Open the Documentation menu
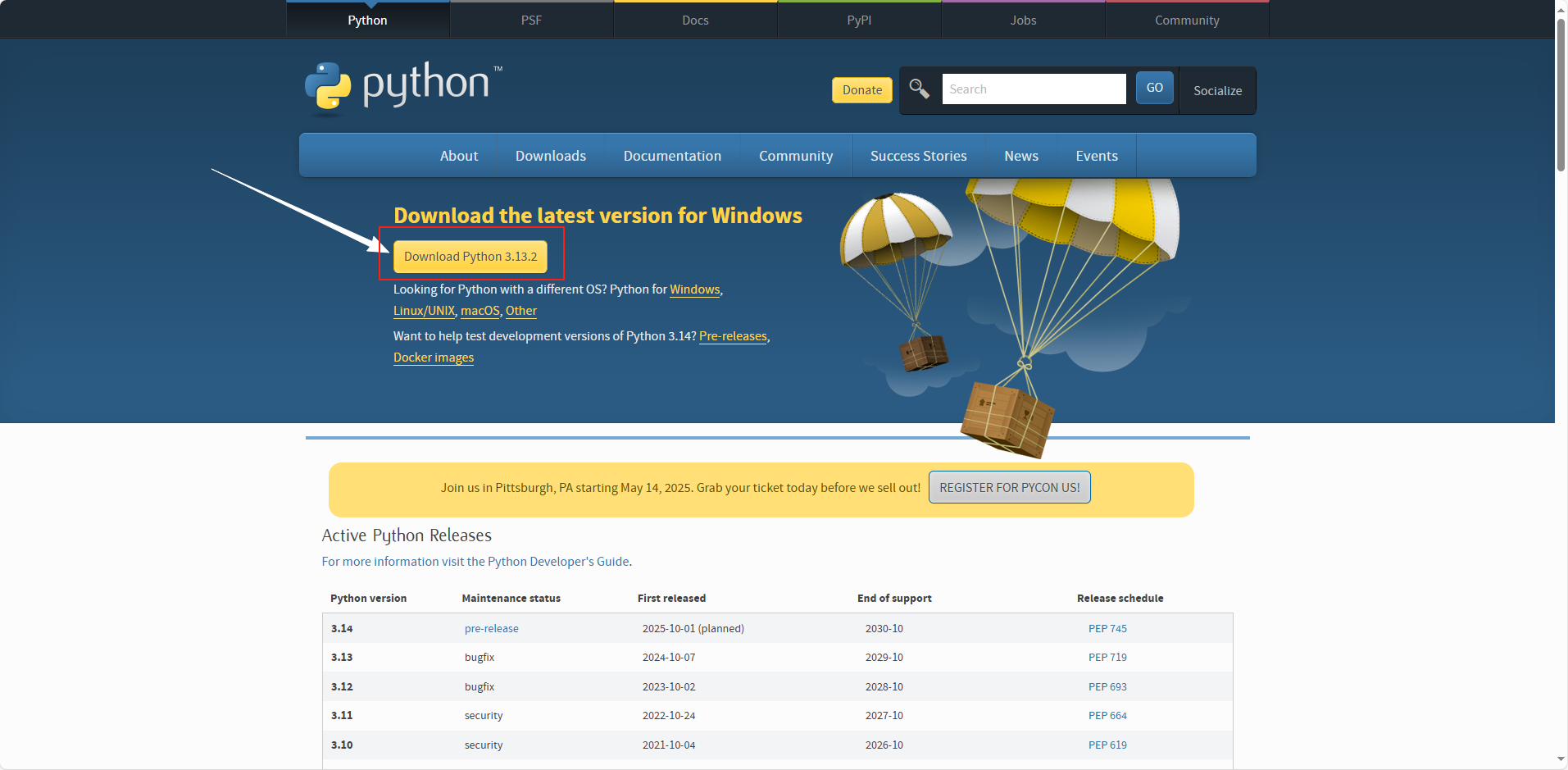This screenshot has height=770, width=1568. click(672, 155)
